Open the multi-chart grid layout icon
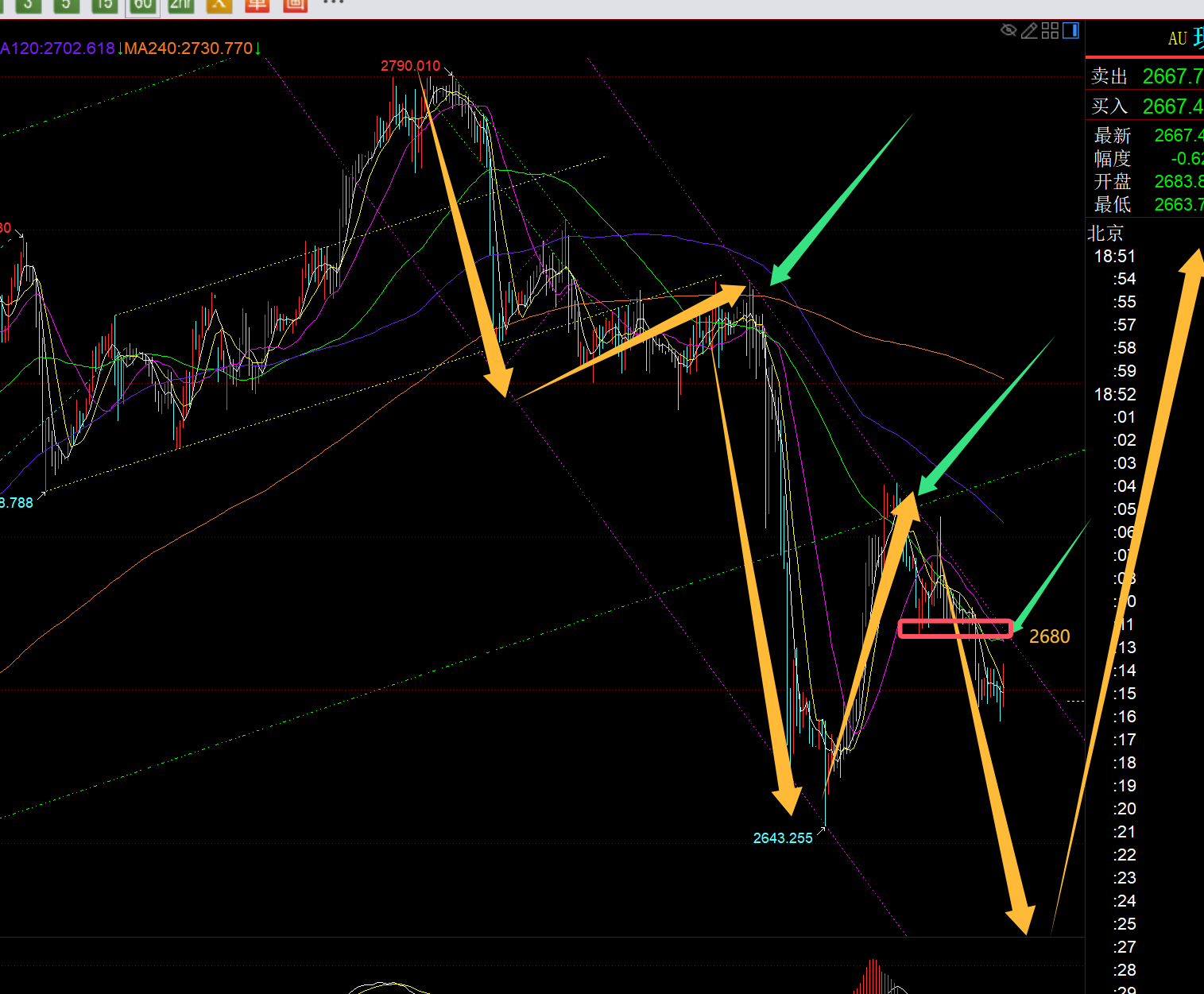The image size is (1204, 994). (1050, 30)
